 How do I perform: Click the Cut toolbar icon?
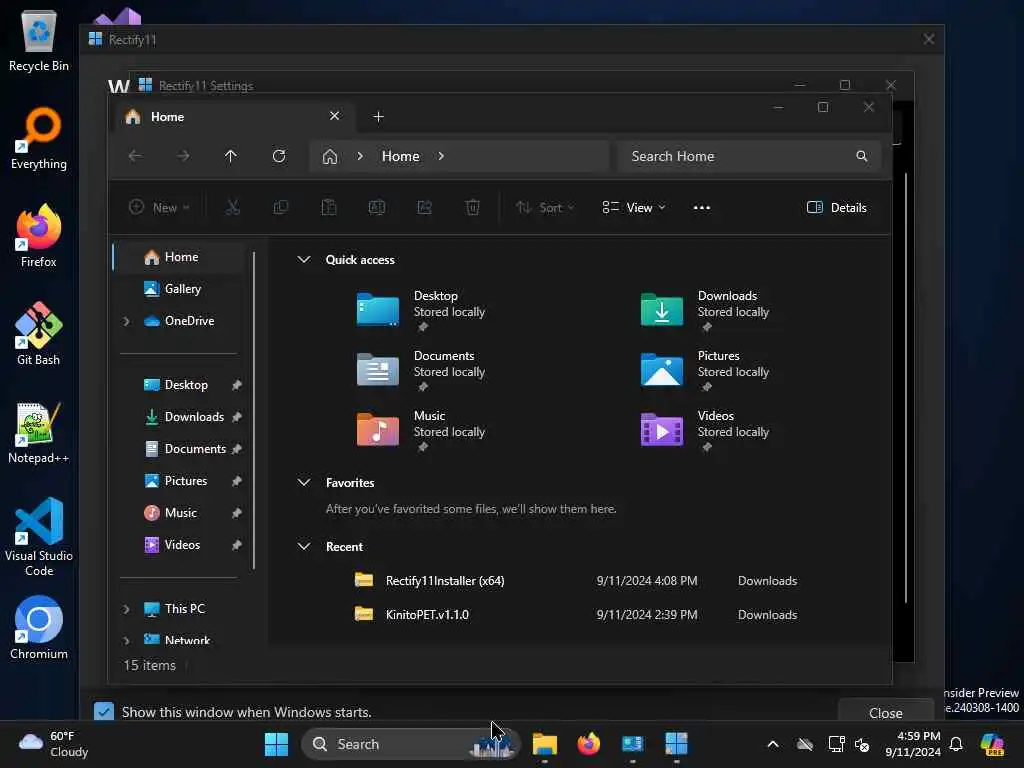pos(232,208)
